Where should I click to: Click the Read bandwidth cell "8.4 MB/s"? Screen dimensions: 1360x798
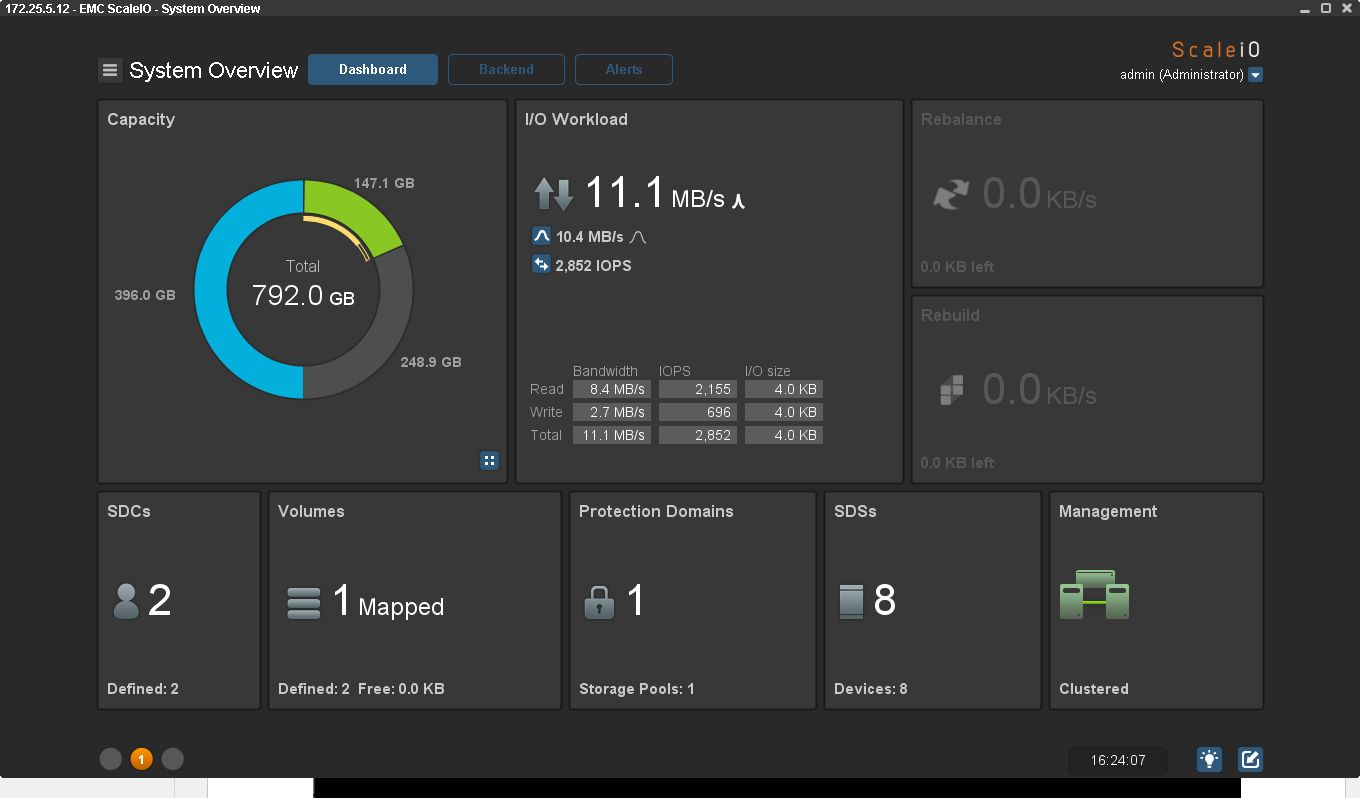click(611, 390)
